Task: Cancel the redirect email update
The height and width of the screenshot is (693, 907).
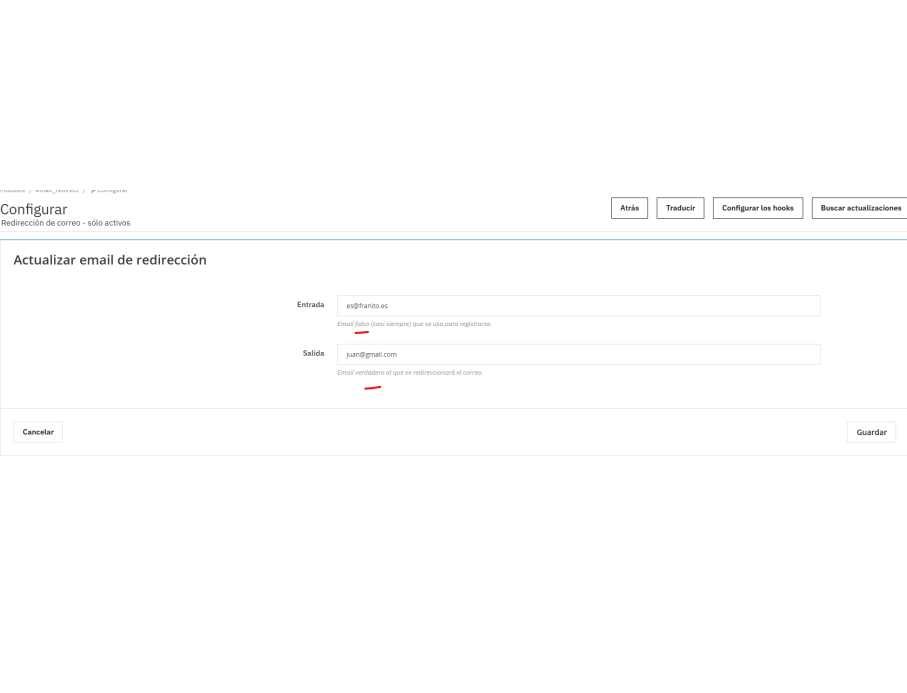Action: 38,432
